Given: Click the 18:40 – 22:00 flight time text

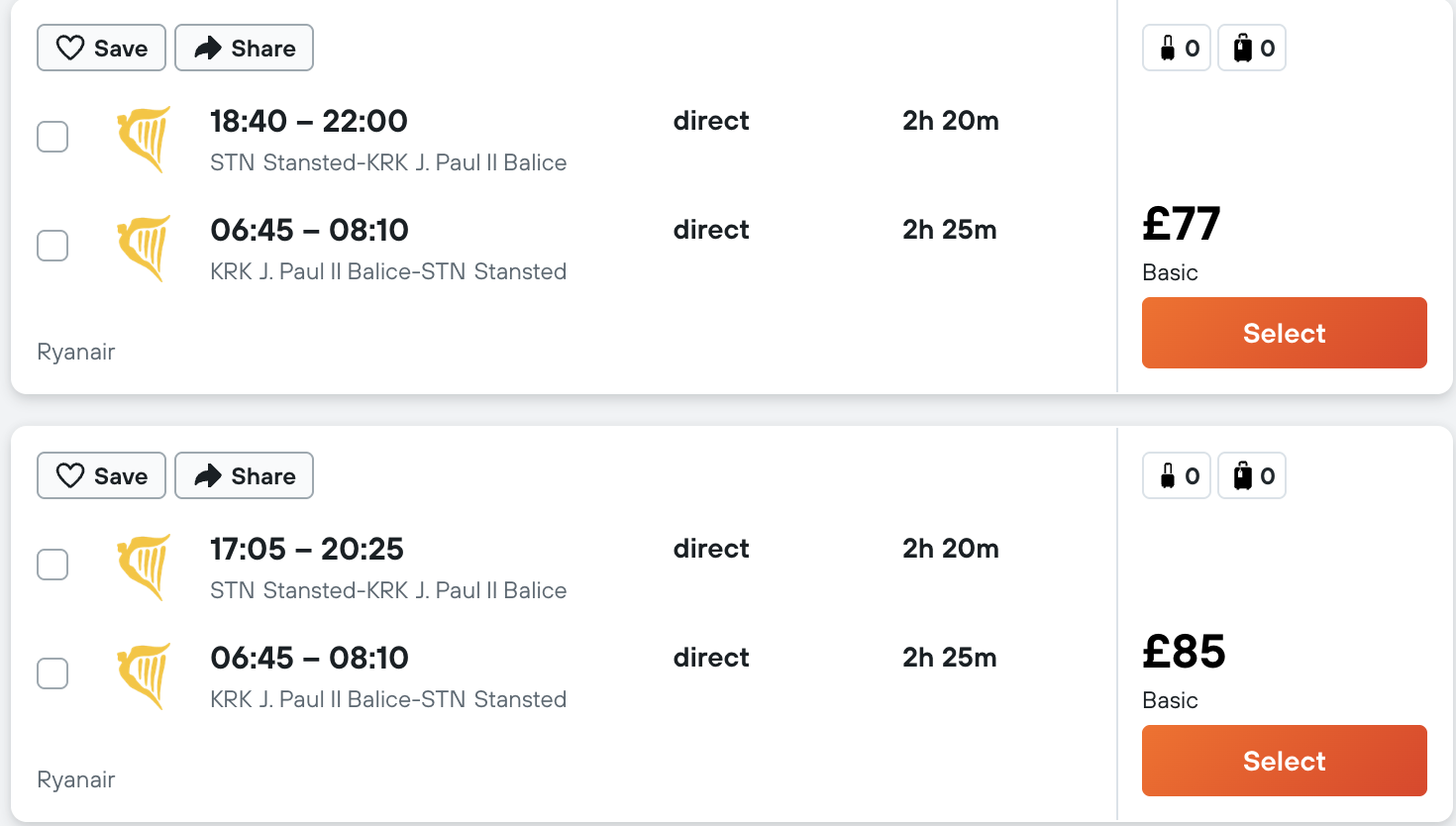Looking at the screenshot, I should pos(308,121).
